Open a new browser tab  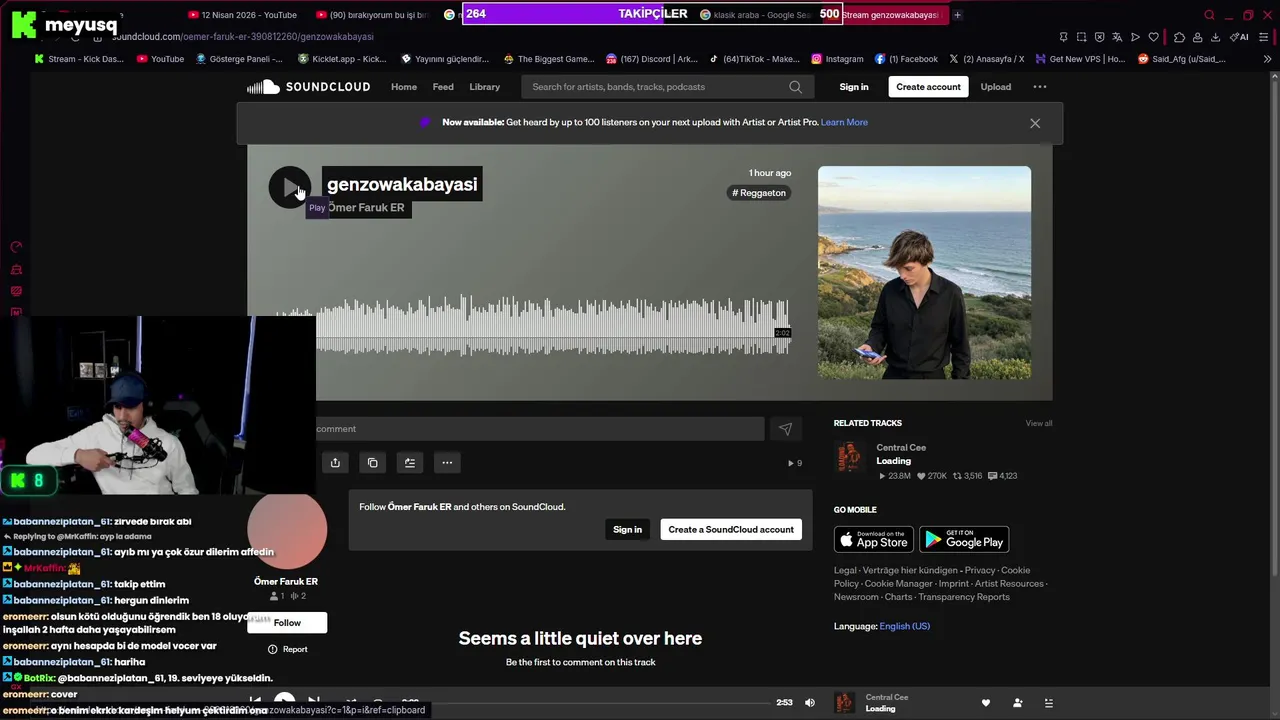click(x=957, y=15)
